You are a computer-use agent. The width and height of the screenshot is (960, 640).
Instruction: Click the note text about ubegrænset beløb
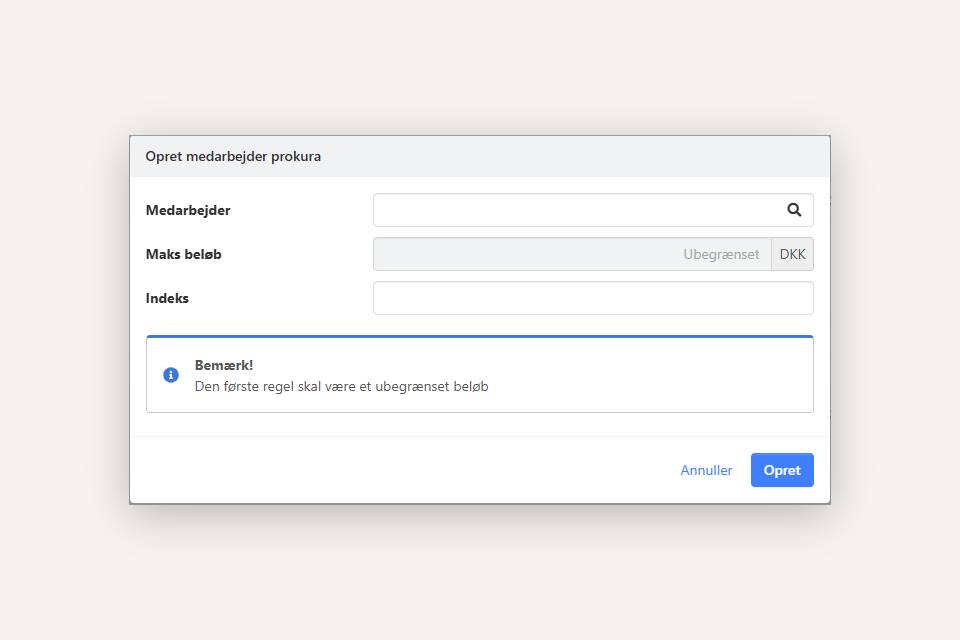(x=341, y=386)
